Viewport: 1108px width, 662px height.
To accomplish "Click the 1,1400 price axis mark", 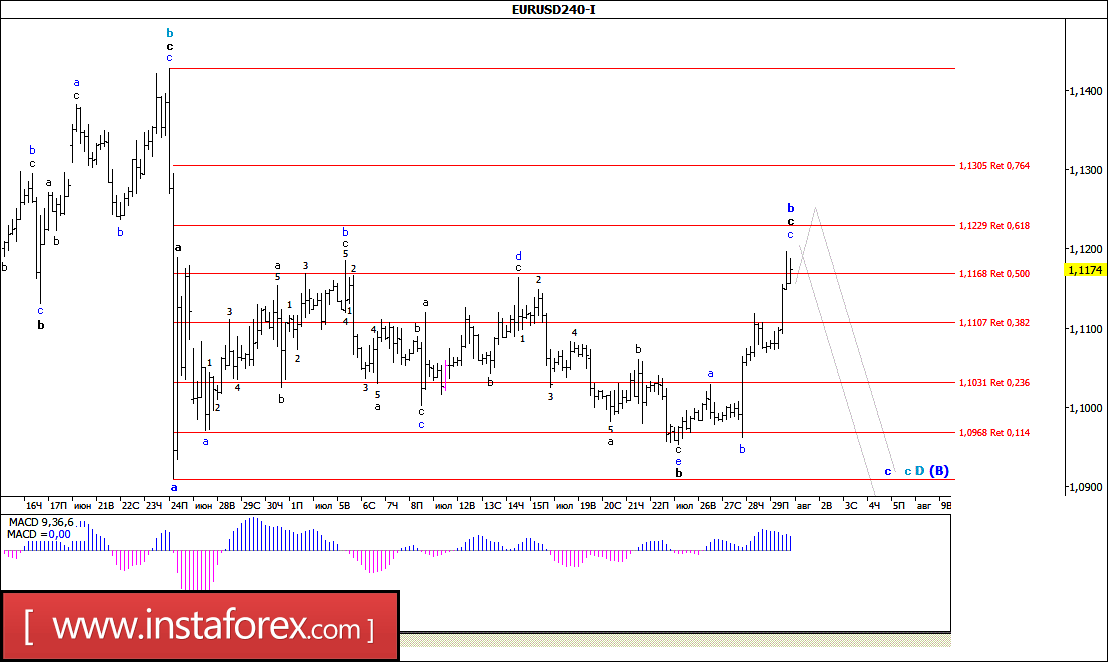I will [x=1085, y=90].
